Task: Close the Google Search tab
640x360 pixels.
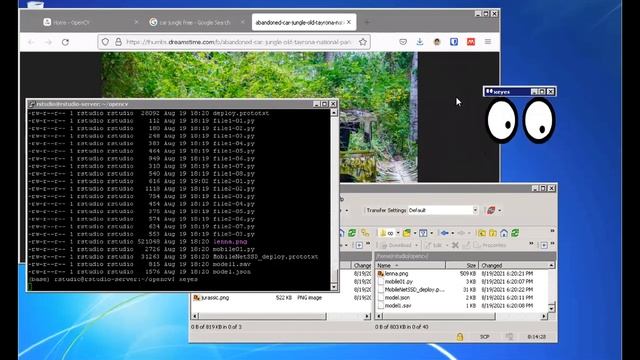Action: click(242, 22)
